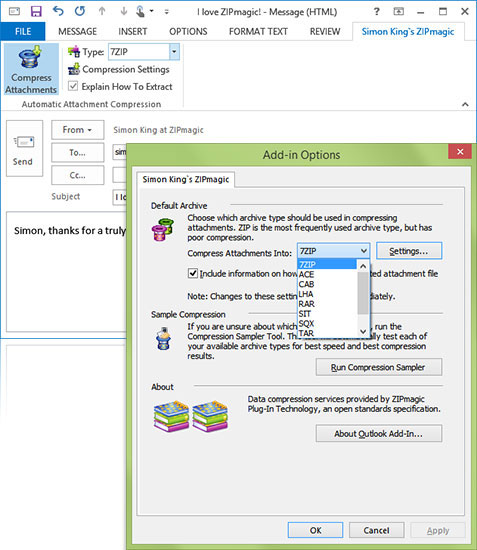Choose RAR in the archive list
477x550 pixels.
pos(327,304)
